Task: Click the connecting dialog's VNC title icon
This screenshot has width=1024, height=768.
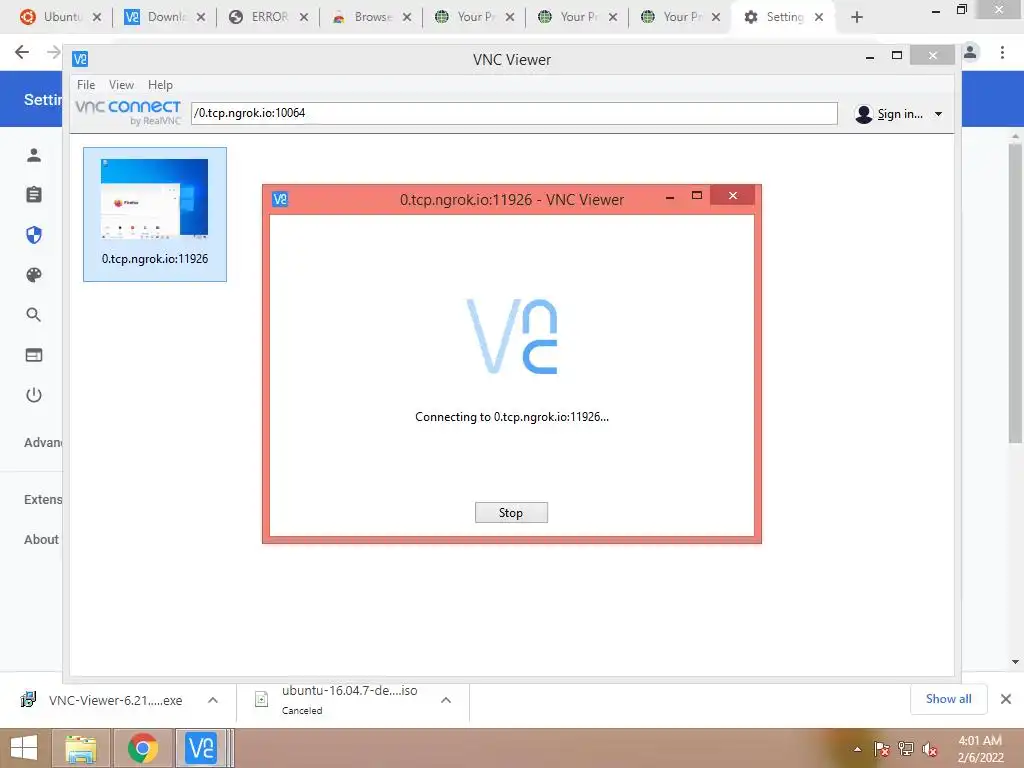Action: click(280, 199)
